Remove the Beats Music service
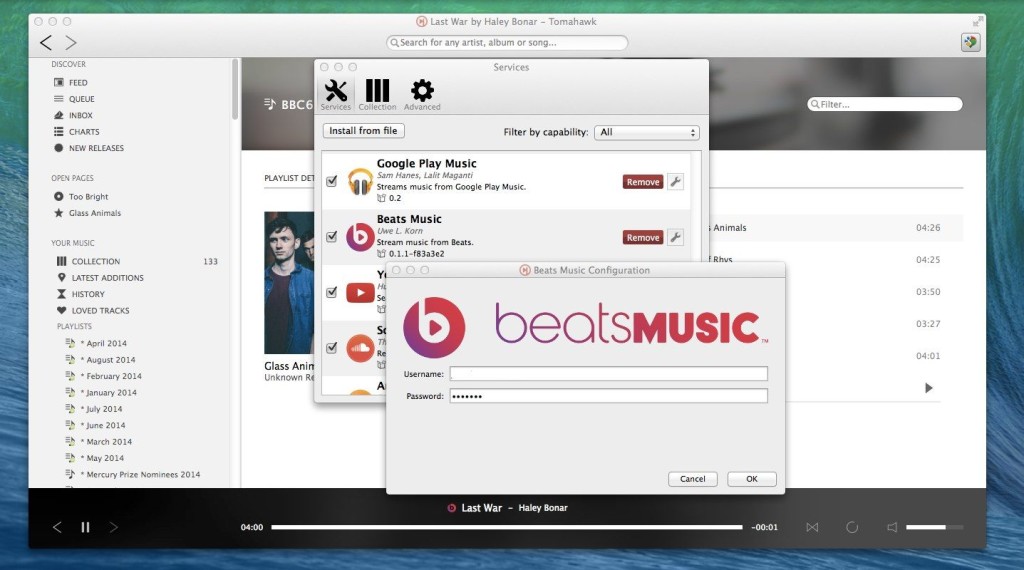The width and height of the screenshot is (1024, 570). click(x=643, y=238)
